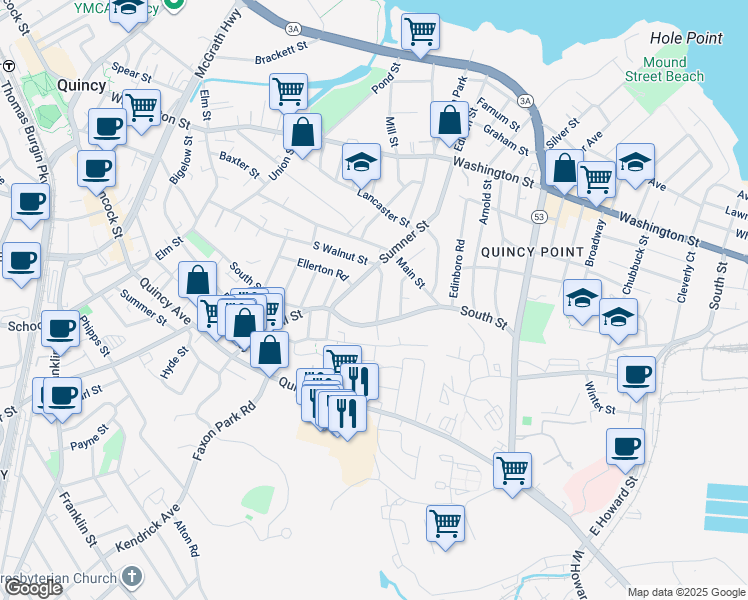Image resolution: width=748 pixels, height=600 pixels.
Task: Open the shopping bag marker near Elm St
Action: pos(197,280)
